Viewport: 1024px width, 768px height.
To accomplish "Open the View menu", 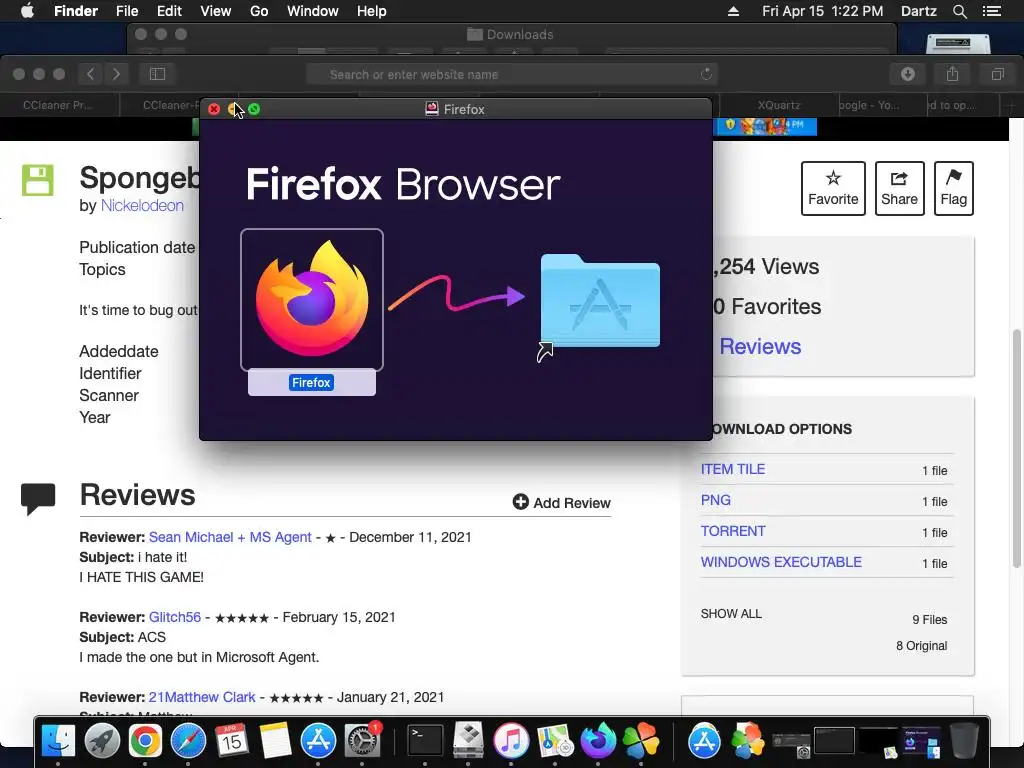I will (216, 11).
